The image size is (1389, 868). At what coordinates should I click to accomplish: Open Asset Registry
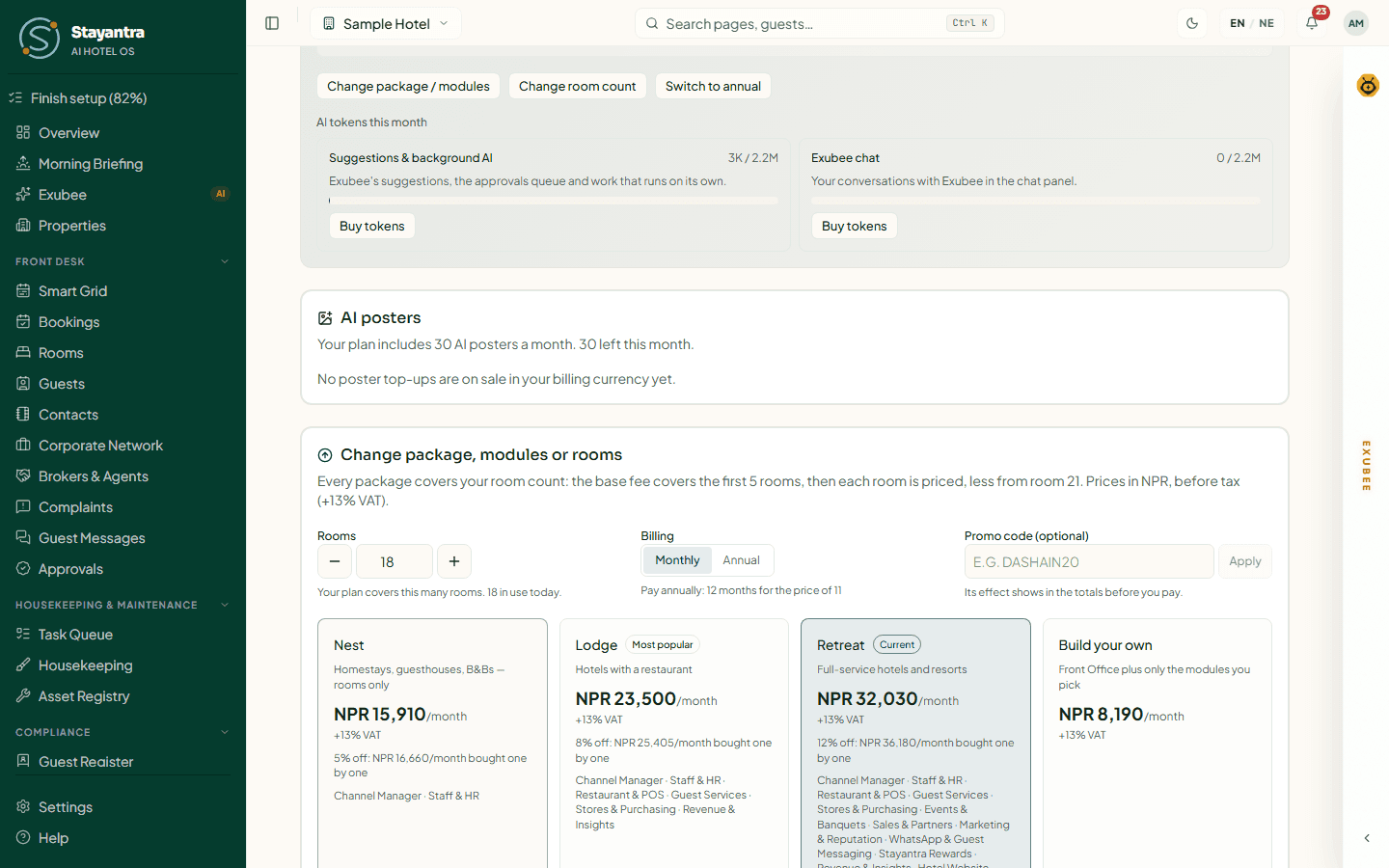coord(123,696)
